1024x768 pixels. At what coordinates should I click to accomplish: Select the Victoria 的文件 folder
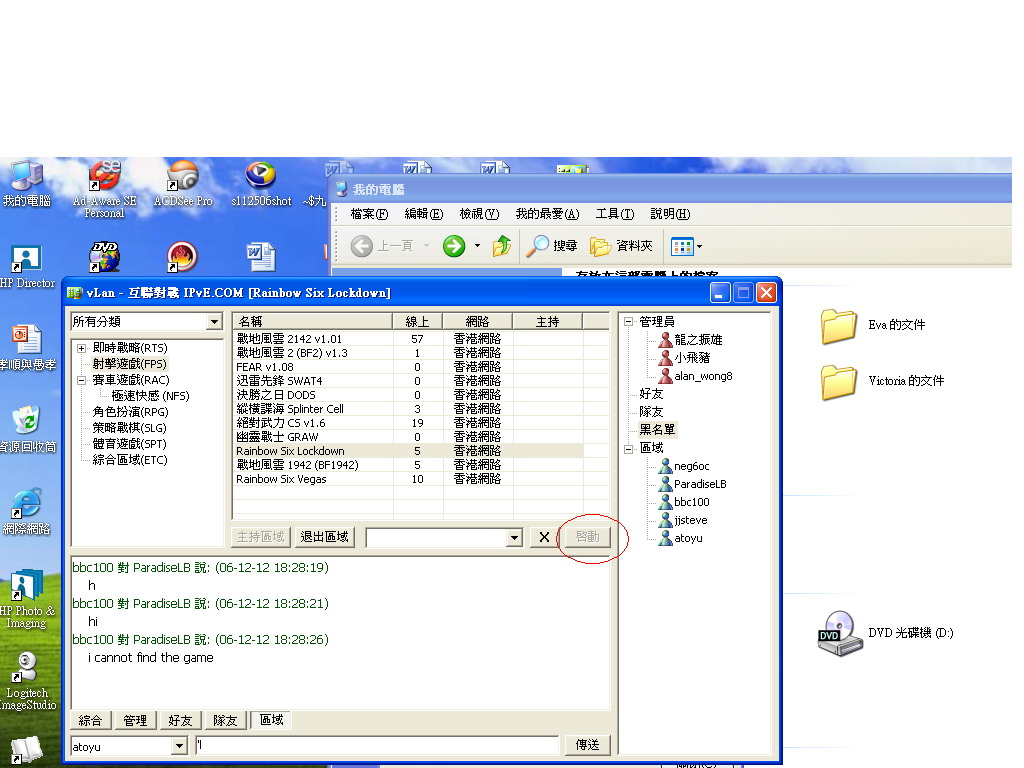(882, 381)
